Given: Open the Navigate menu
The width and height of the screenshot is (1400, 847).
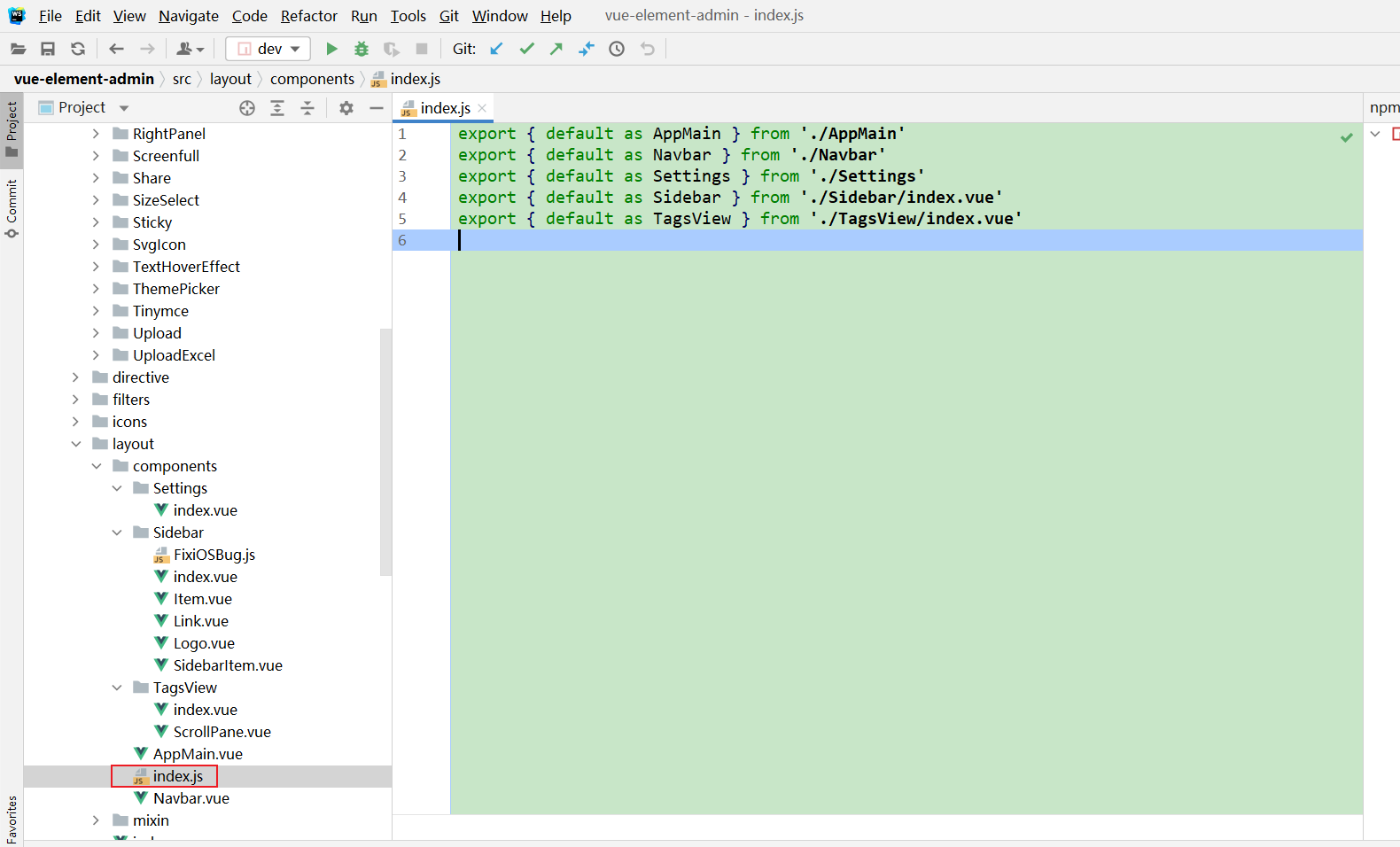Looking at the screenshot, I should point(189,16).
